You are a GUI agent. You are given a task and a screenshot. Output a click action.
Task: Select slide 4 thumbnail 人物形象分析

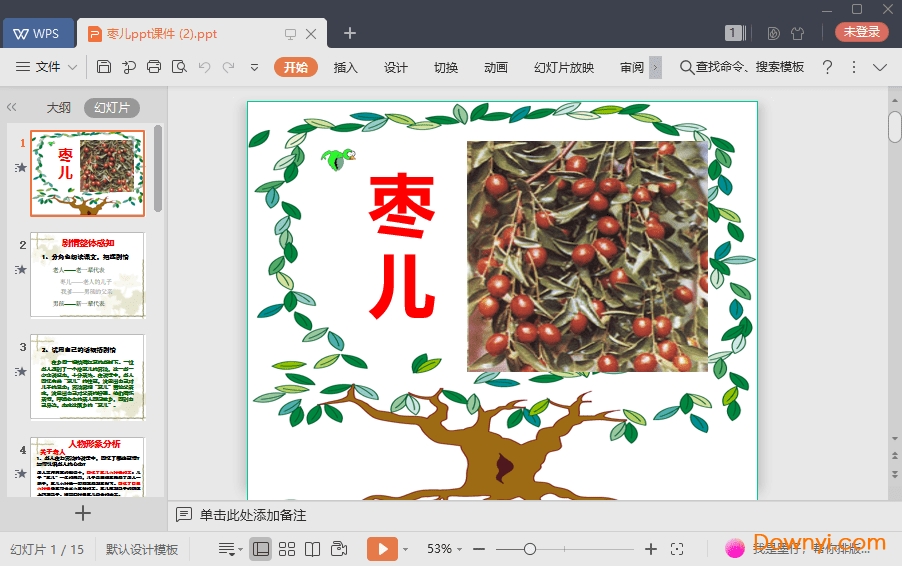87,466
